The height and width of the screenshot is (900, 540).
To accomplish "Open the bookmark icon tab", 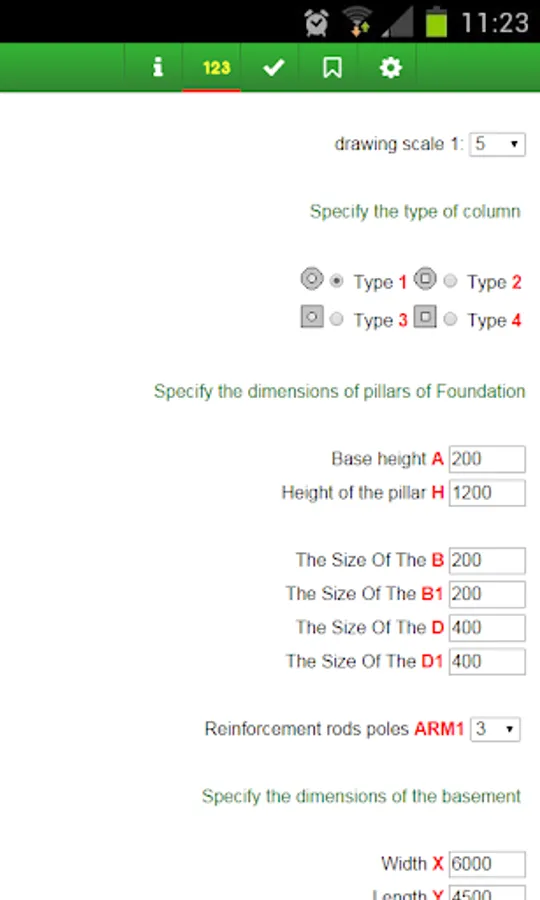I will [x=332, y=68].
